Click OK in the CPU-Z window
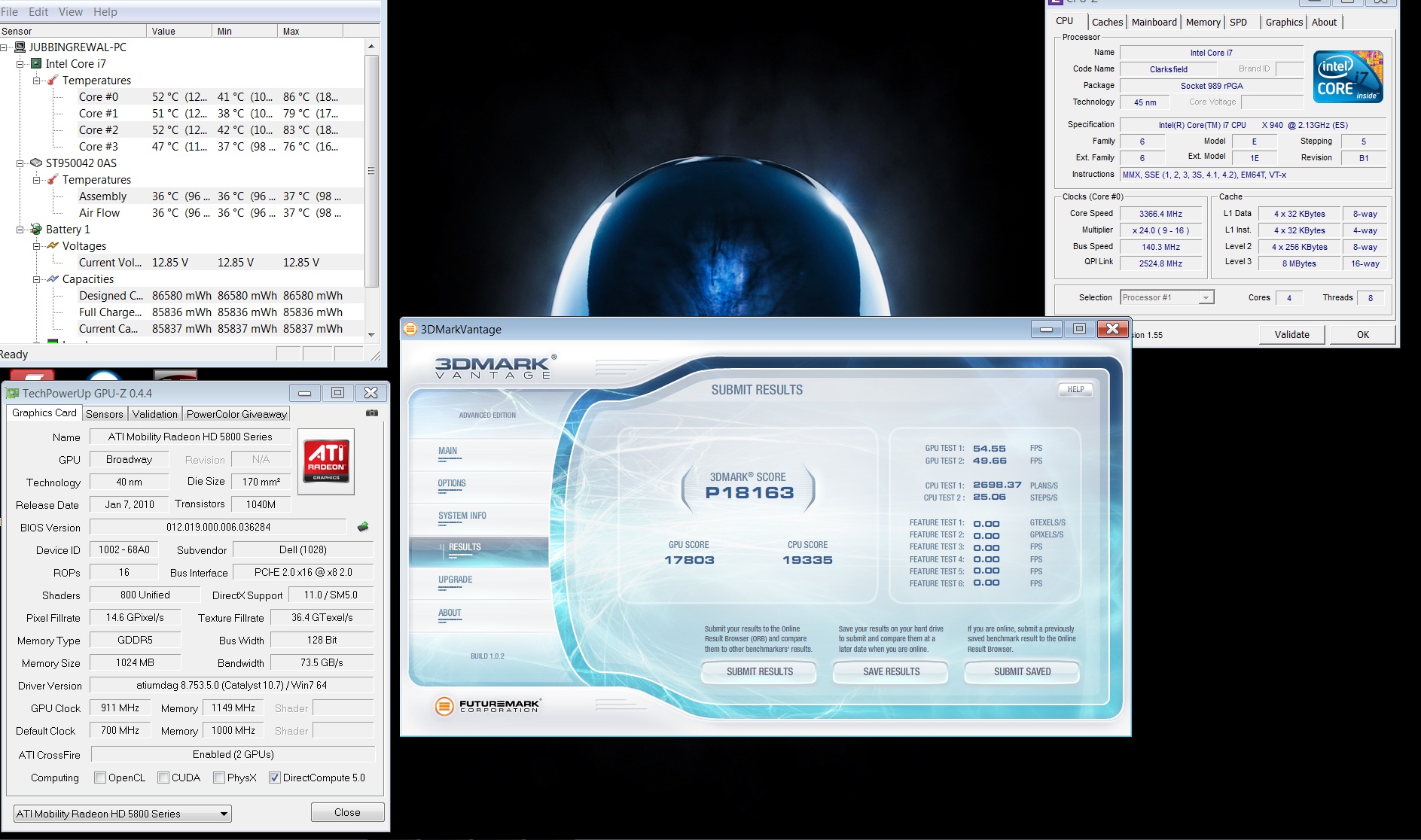Screen dimensions: 1421x840 coord(1363,335)
